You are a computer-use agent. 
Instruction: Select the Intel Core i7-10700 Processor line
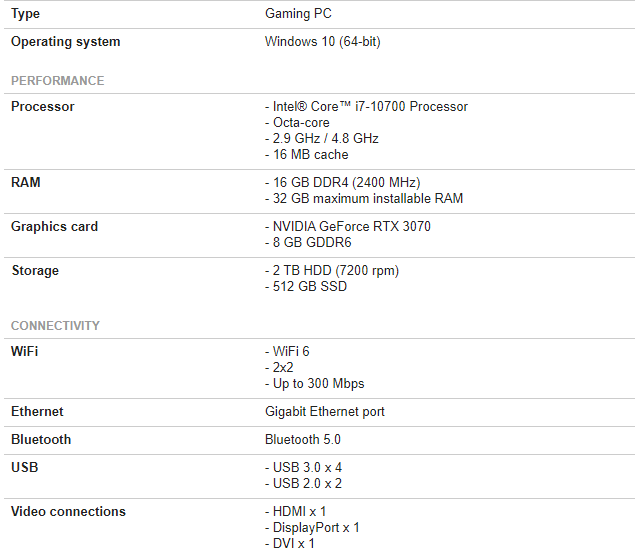366,107
